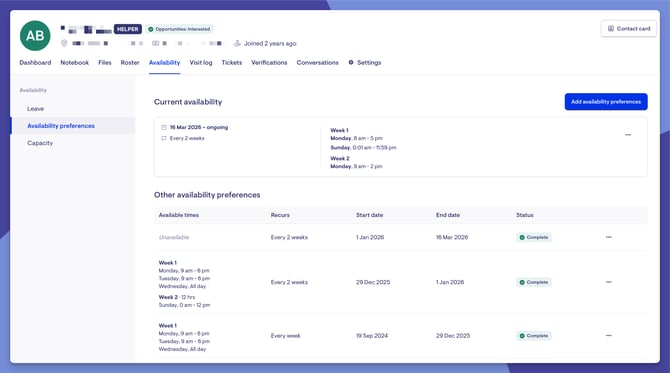Open the Verifications tab

tap(269, 62)
